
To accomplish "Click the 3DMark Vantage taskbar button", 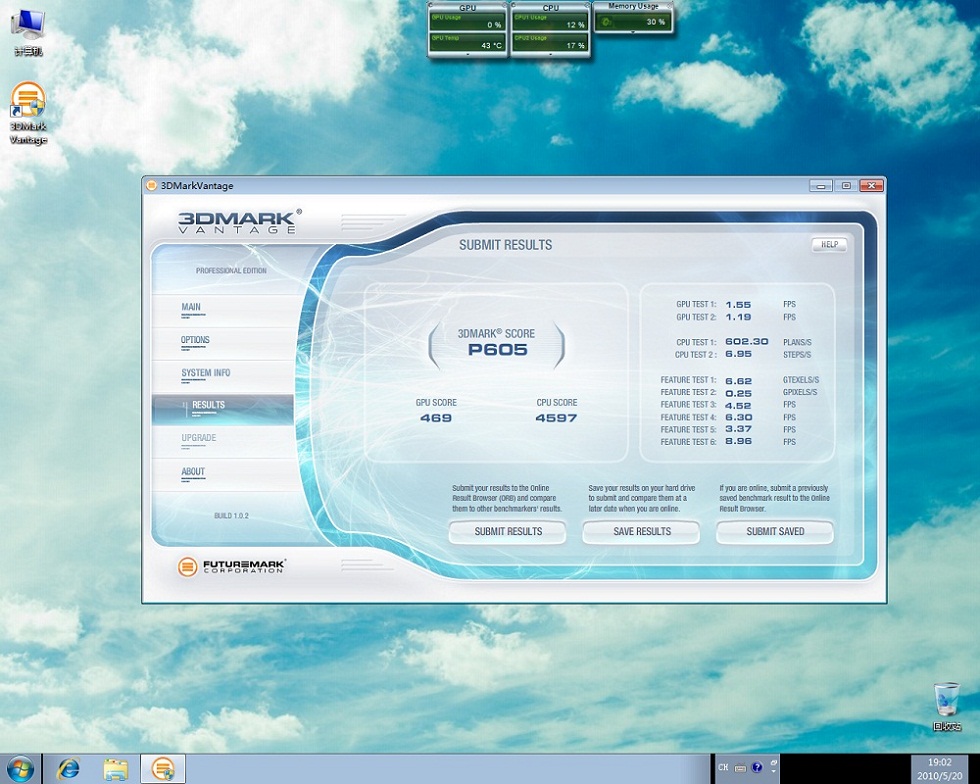I will pyautogui.click(x=162, y=768).
